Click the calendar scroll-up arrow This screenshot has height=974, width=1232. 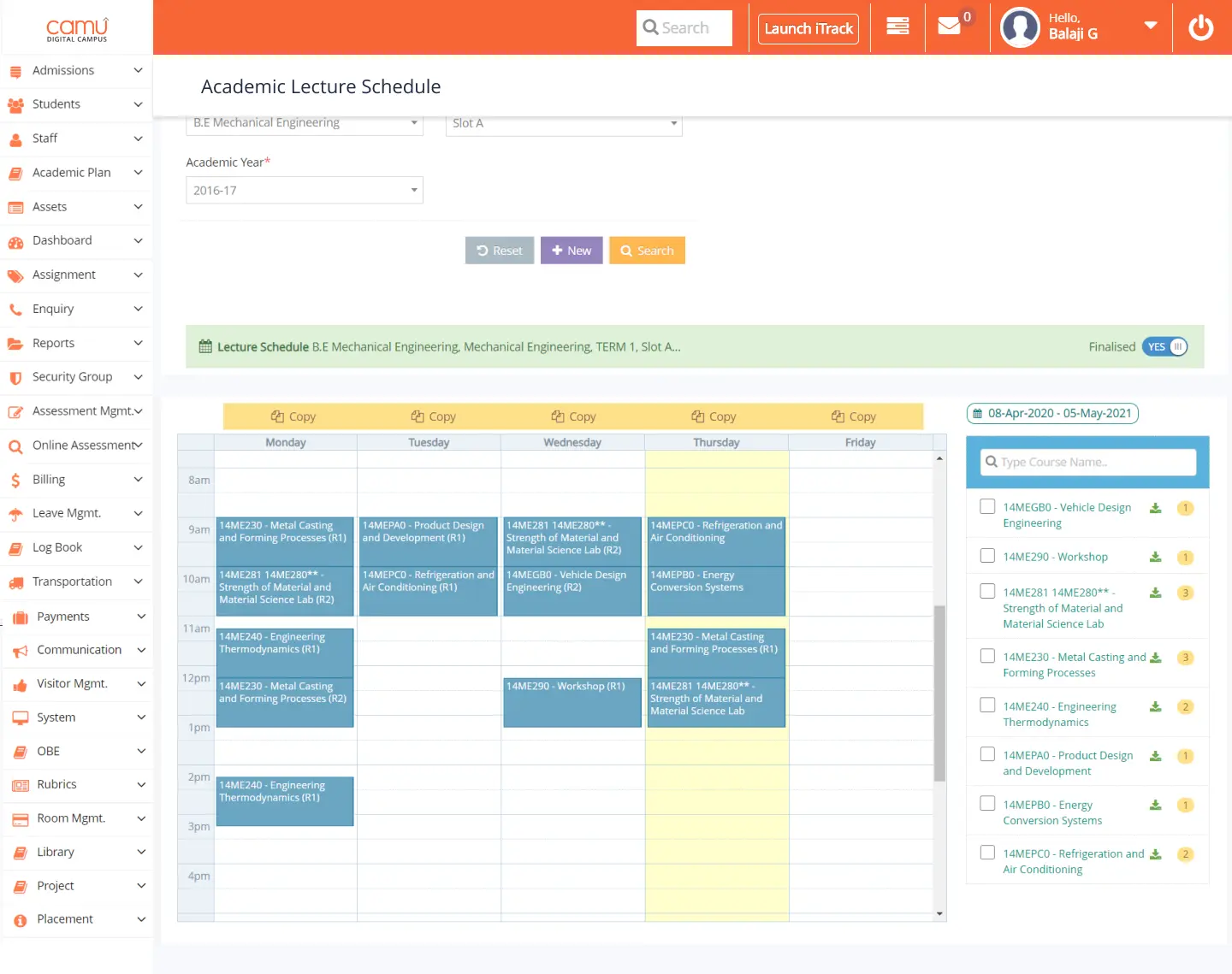click(x=939, y=459)
